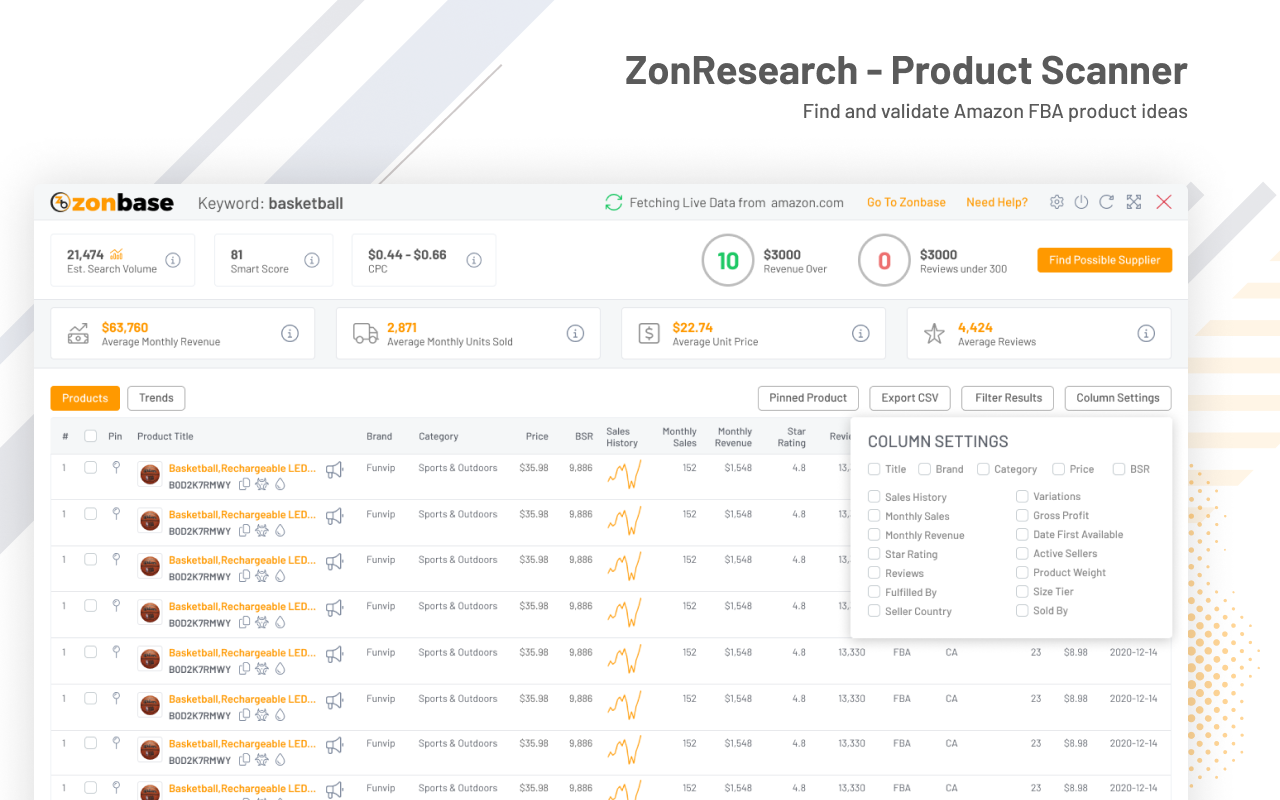Tick the select-all checkbox in table header

pyautogui.click(x=91, y=436)
